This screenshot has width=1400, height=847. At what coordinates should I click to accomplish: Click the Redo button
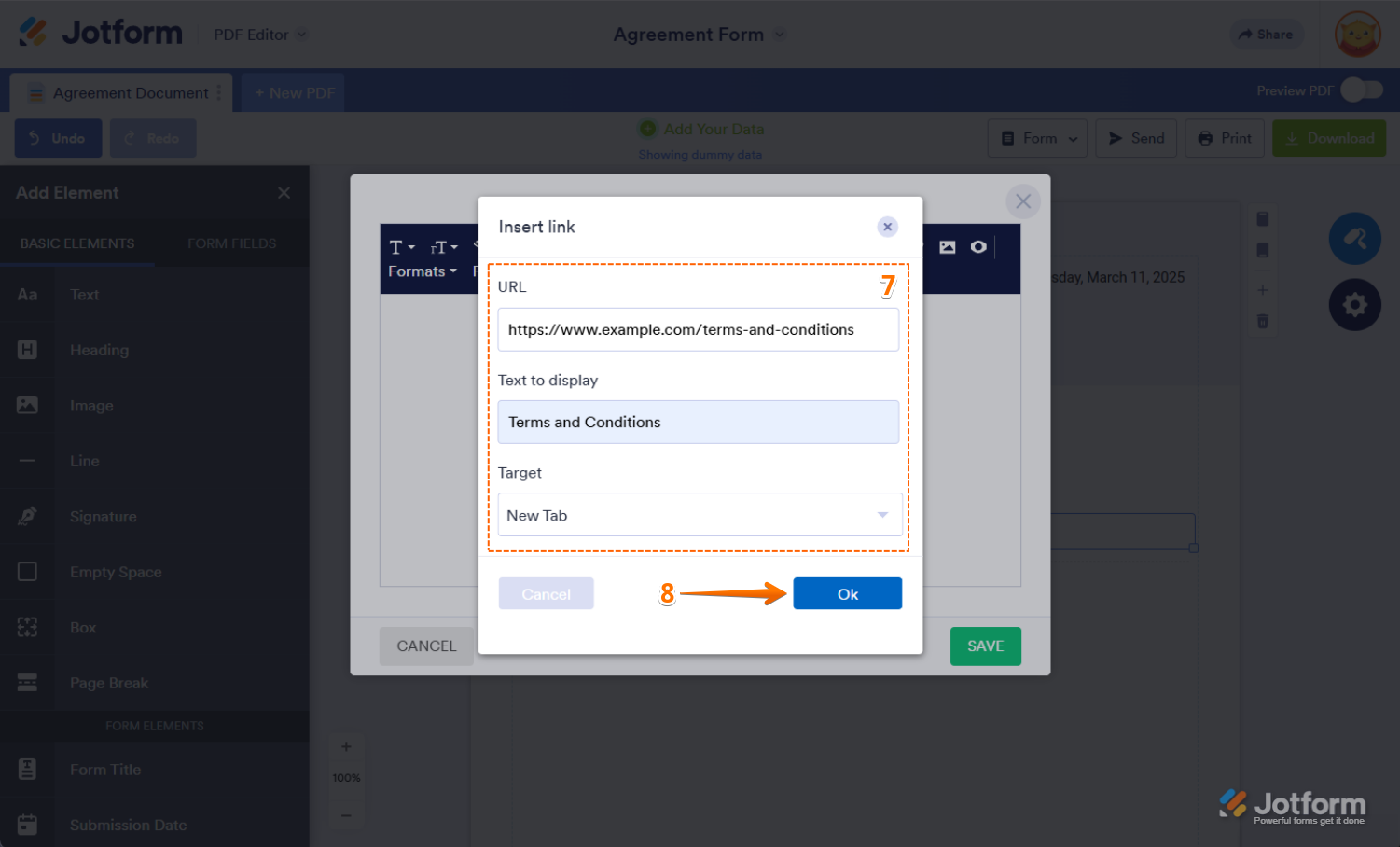[153, 138]
